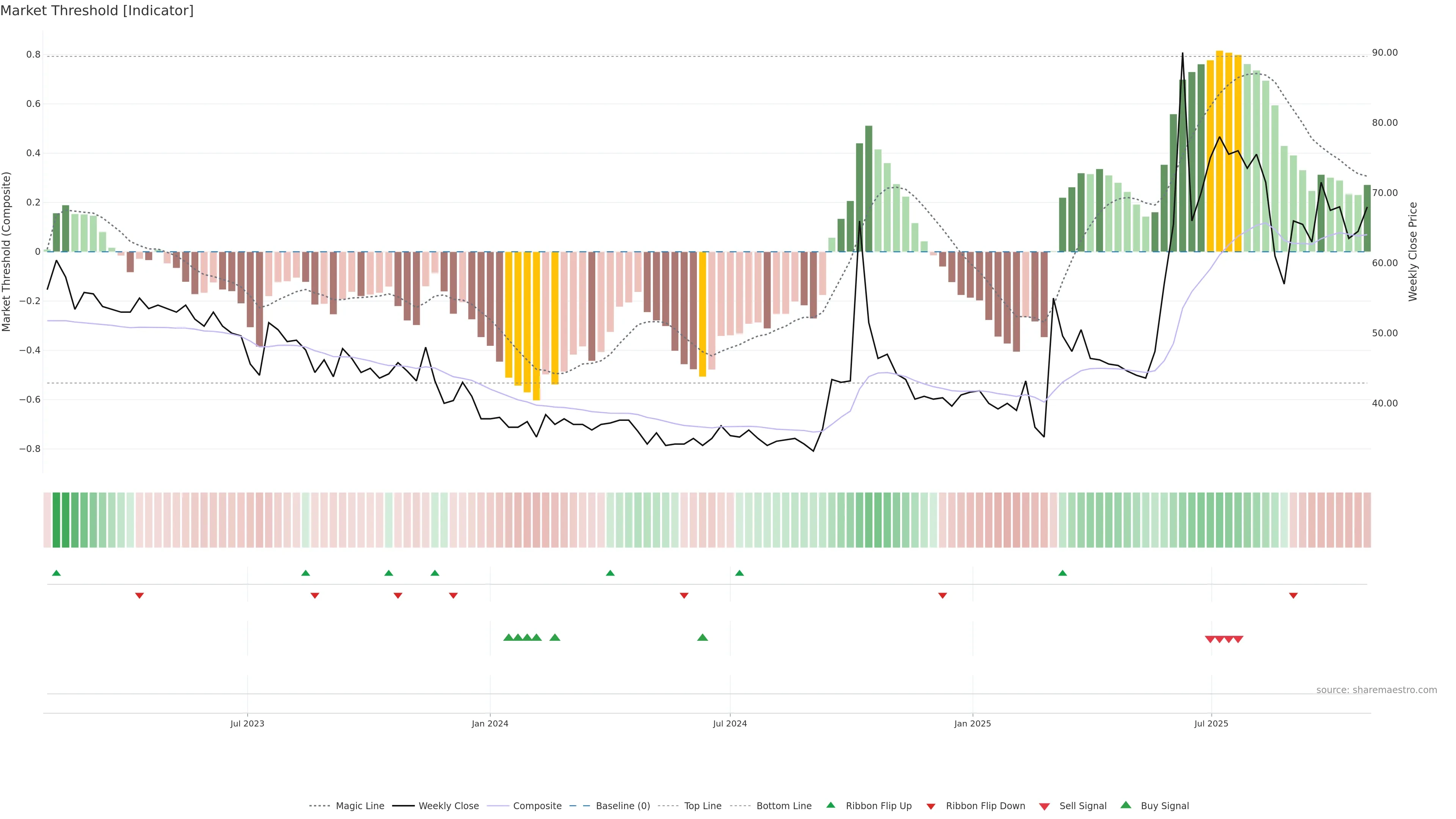Click the Jul 2025 x-axis label

coord(1211,723)
